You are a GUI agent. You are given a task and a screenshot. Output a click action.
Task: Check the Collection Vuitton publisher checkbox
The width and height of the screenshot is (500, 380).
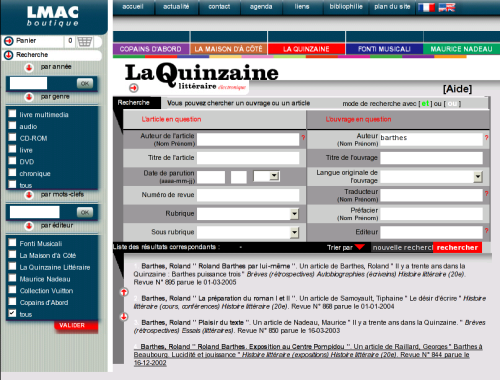point(12,290)
